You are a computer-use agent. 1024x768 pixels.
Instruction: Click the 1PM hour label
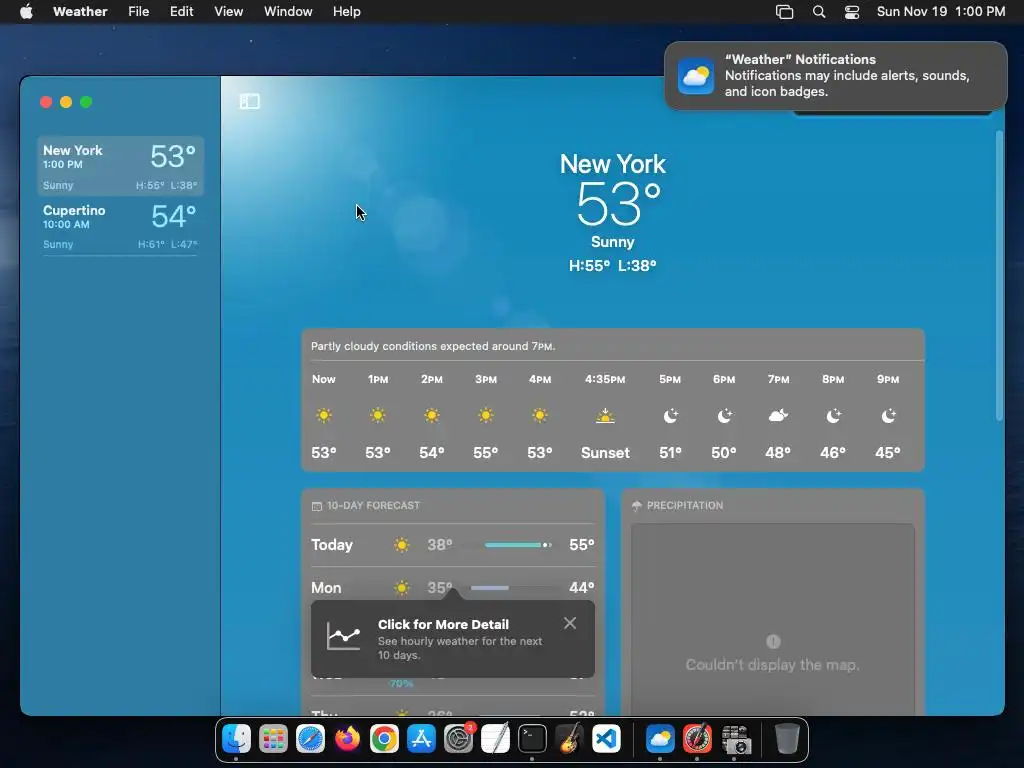click(377, 379)
